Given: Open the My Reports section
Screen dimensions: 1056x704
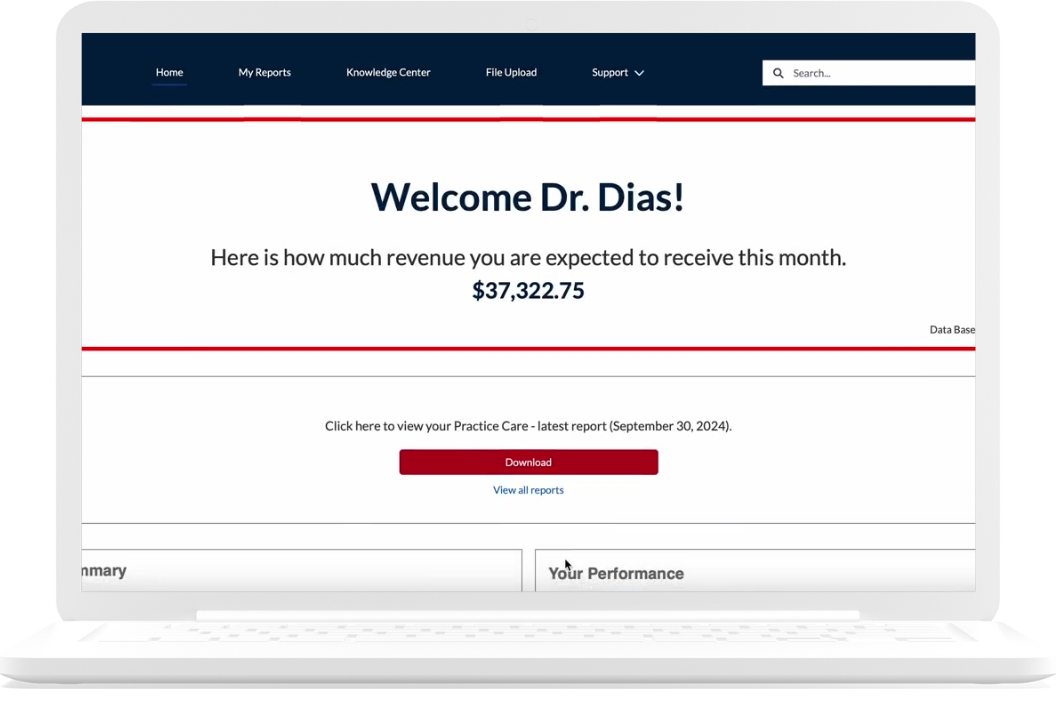Looking at the screenshot, I should (x=264, y=72).
